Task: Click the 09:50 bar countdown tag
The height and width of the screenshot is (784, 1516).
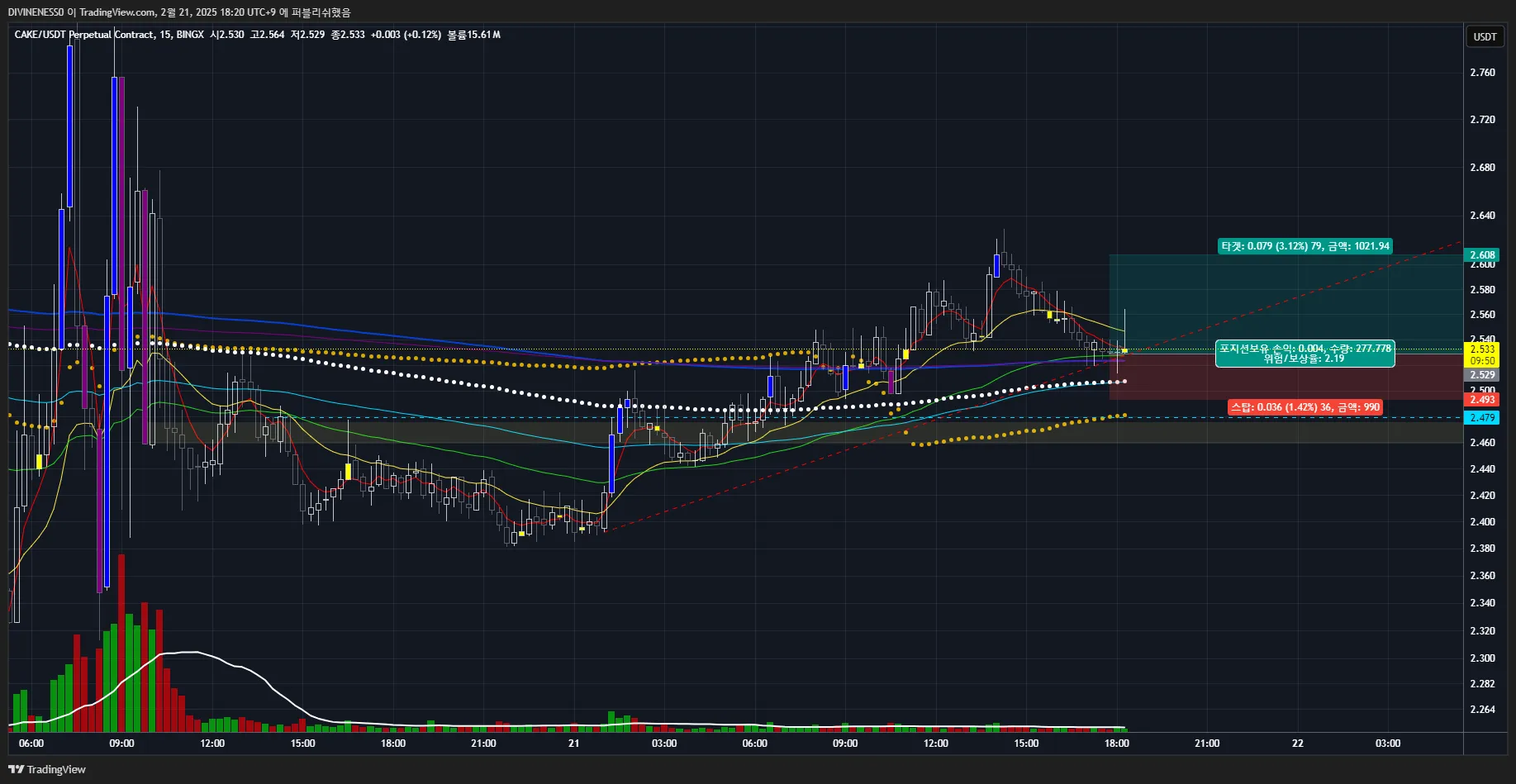Action: click(x=1482, y=361)
